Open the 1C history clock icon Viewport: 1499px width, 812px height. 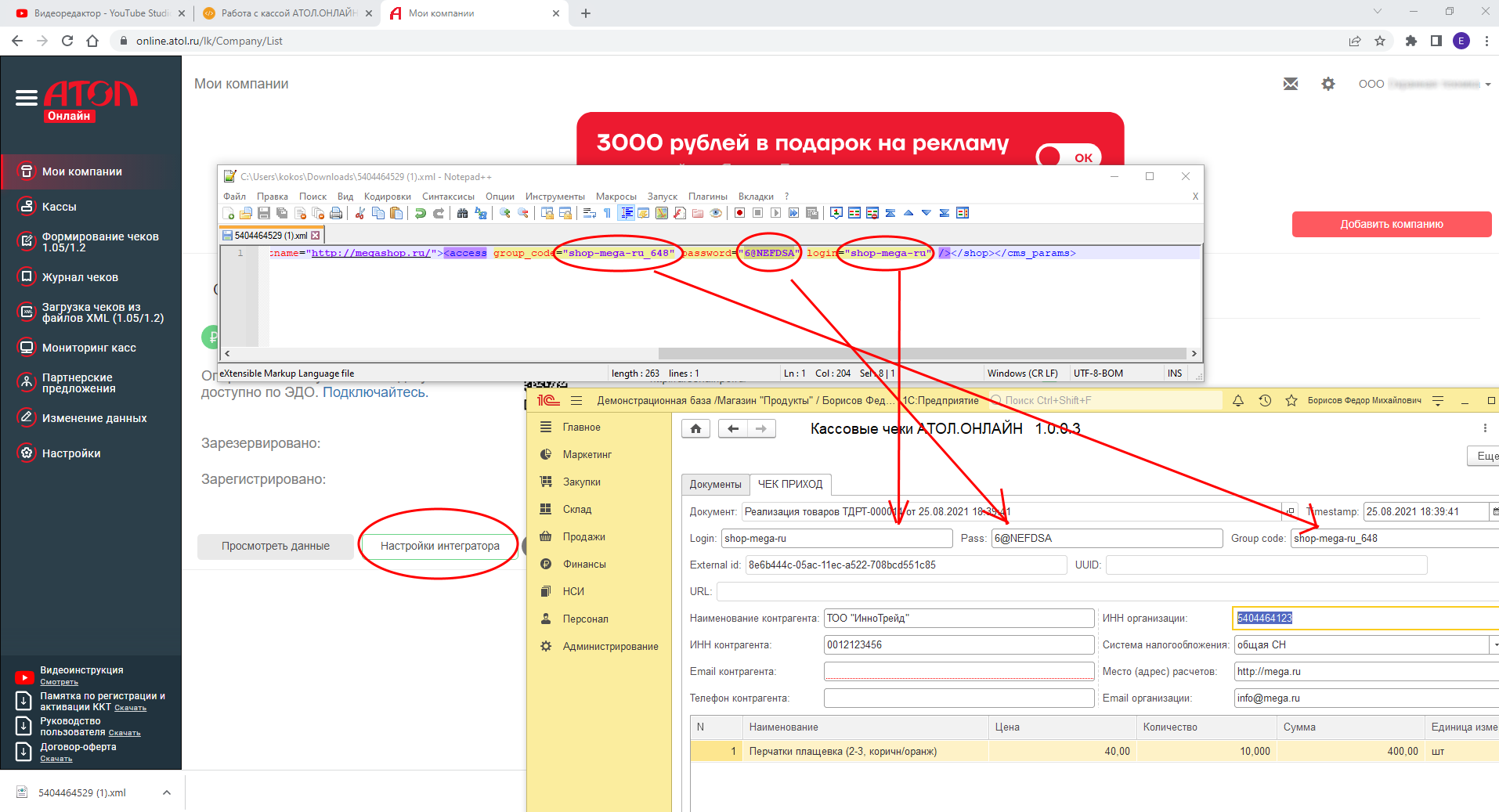(x=1265, y=400)
